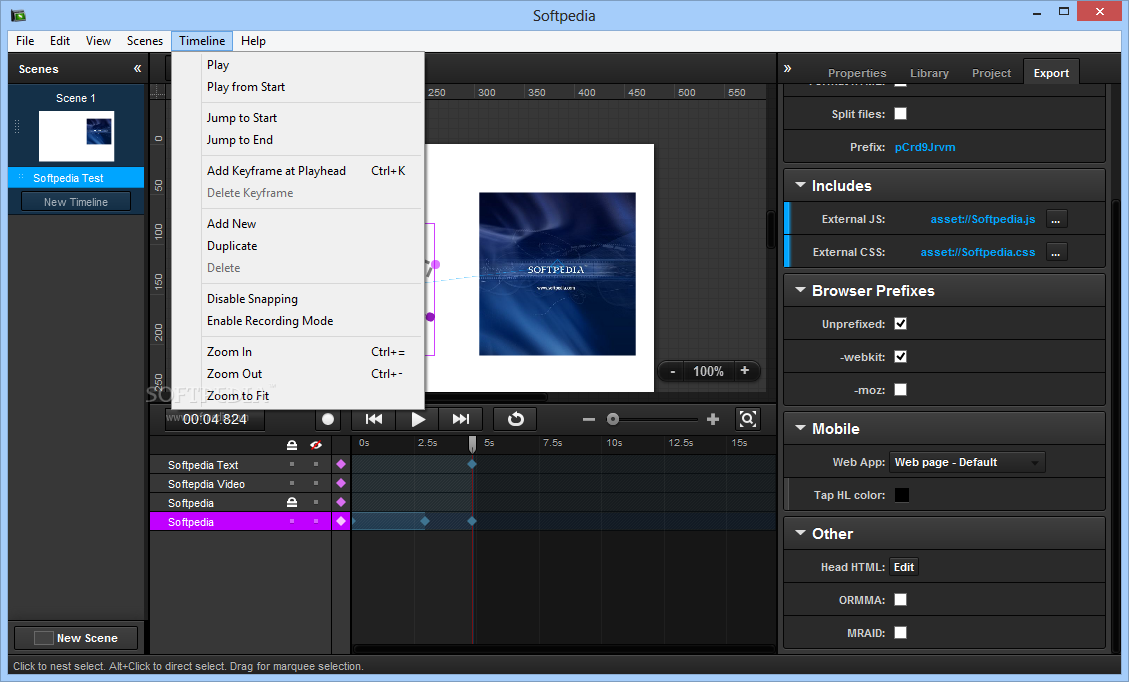
Task: Click the skip-to-end transport button
Action: point(461,419)
